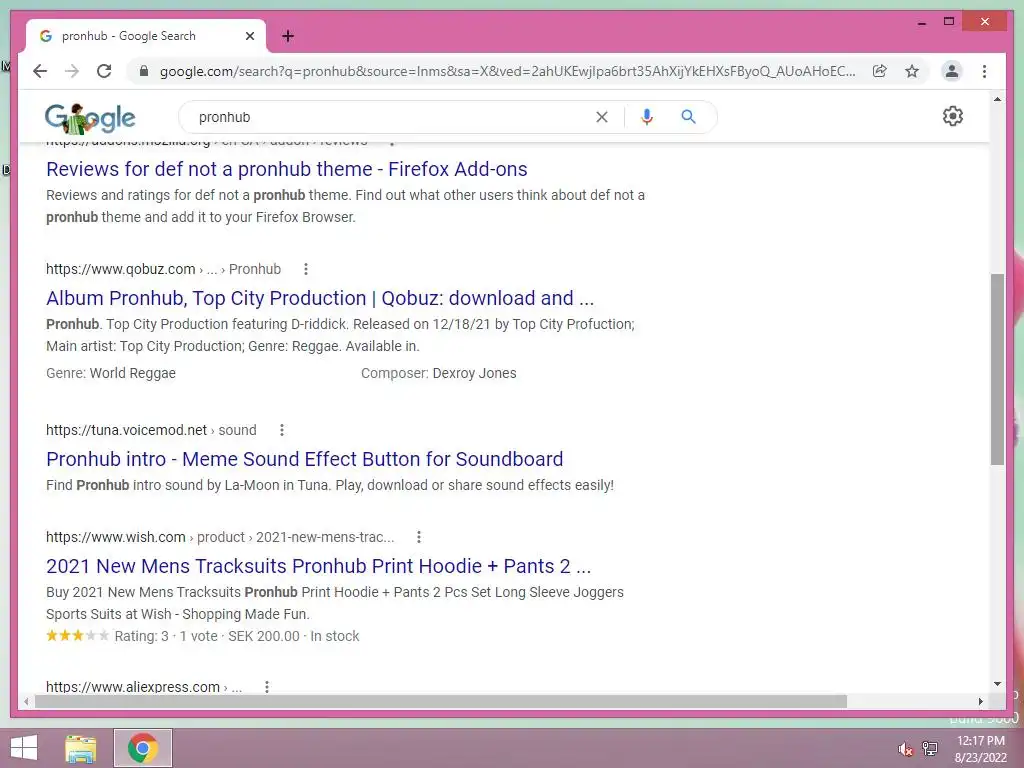
Task: Click the browser forward arrow
Action: click(72, 71)
